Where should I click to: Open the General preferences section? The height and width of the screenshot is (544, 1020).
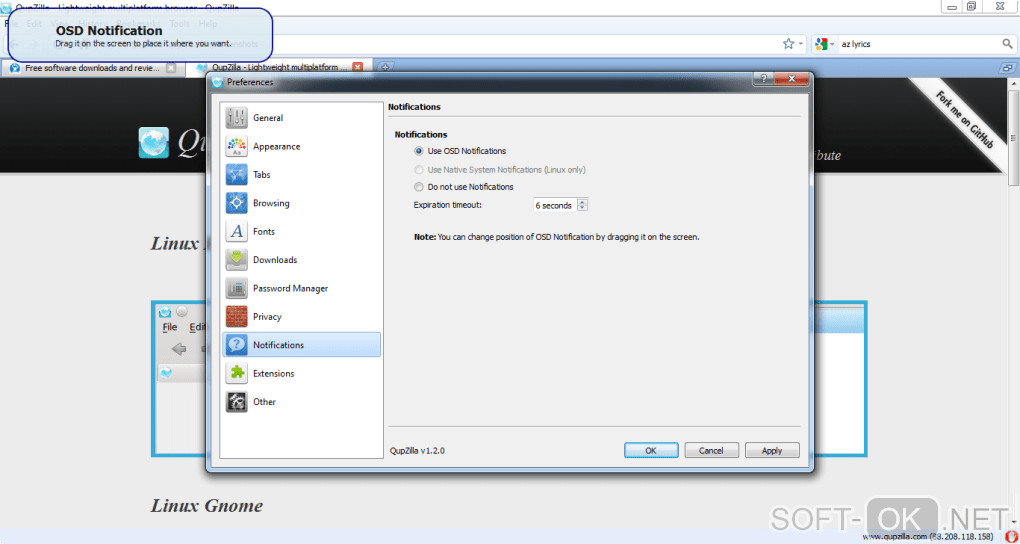pyautogui.click(x=301, y=118)
